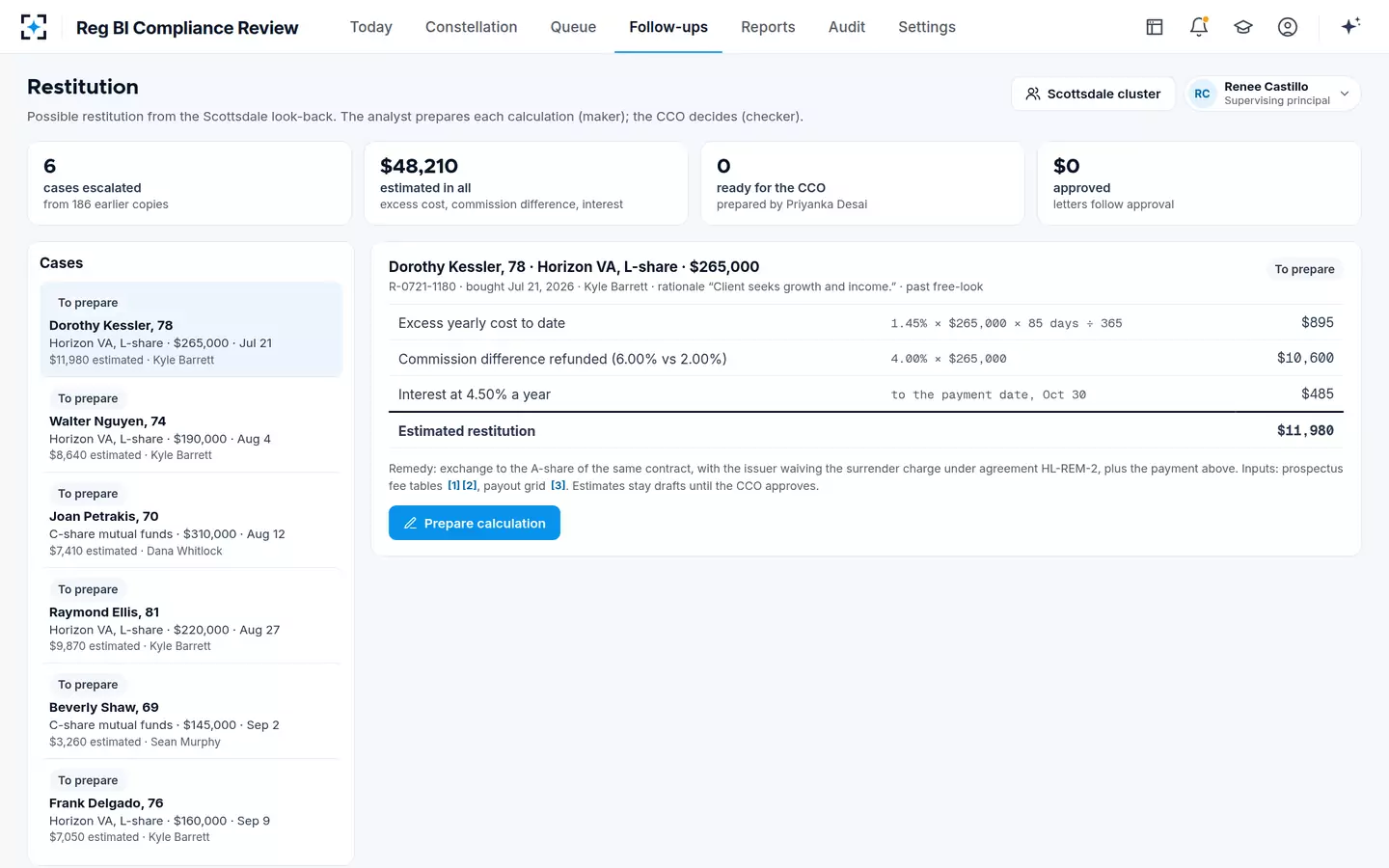The image size is (1389, 868).
Task: Open fee table citation [1]
Action: point(453,486)
